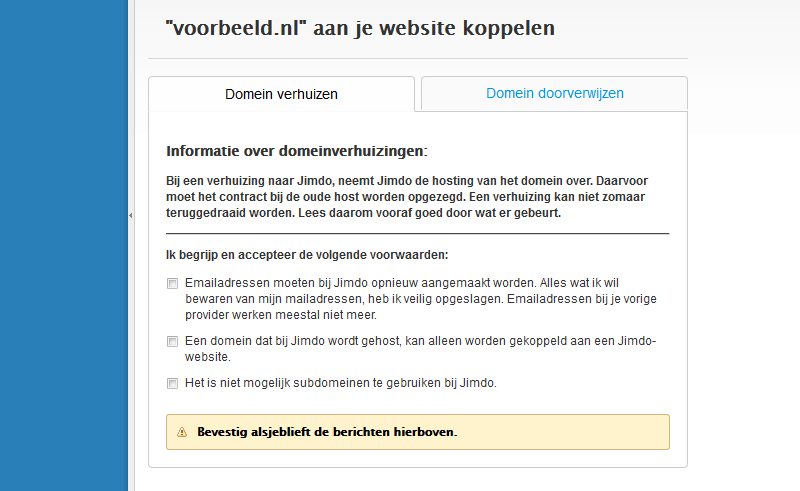Click the paragraph starting 'Bij een verhuizing naar Jimdo'
This screenshot has width=800, height=491.
407,197
